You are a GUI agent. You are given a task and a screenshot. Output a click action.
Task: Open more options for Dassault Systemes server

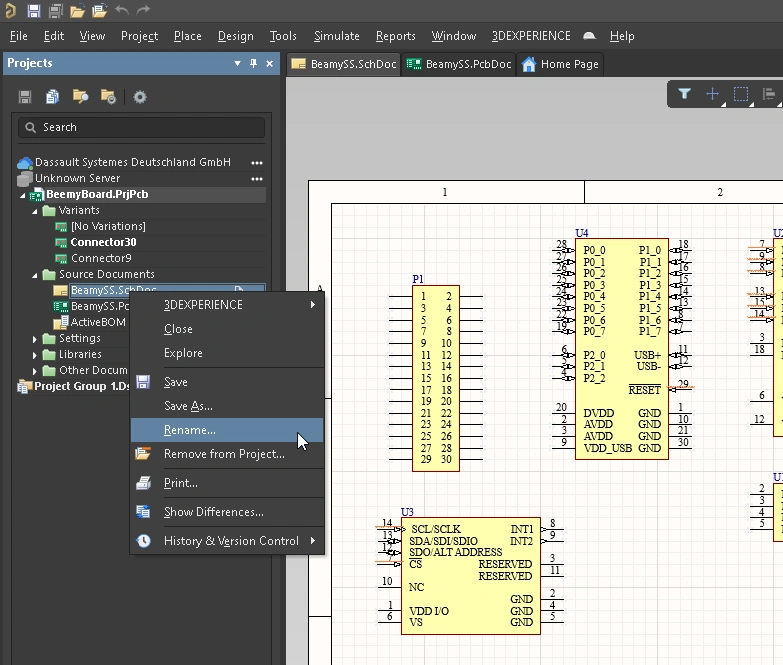[x=257, y=163]
